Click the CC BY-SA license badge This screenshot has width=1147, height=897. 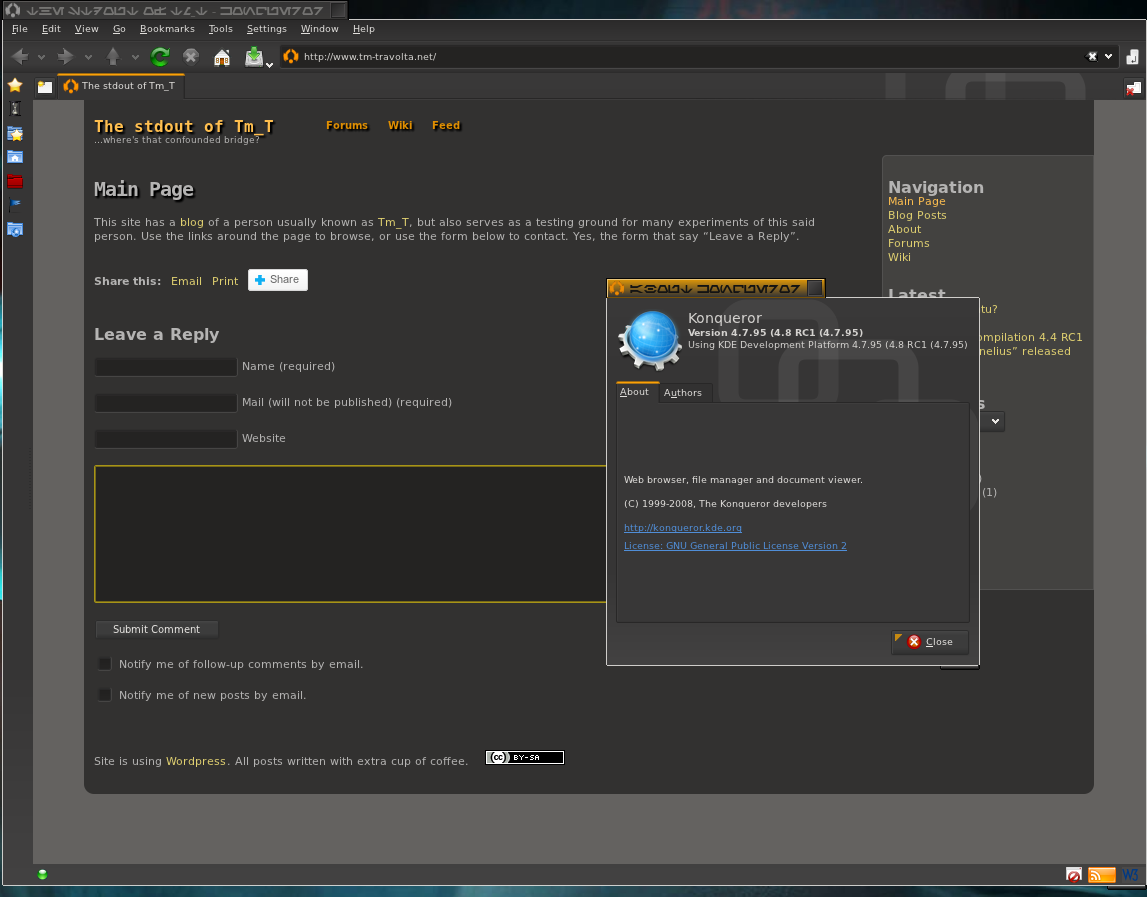pos(525,757)
